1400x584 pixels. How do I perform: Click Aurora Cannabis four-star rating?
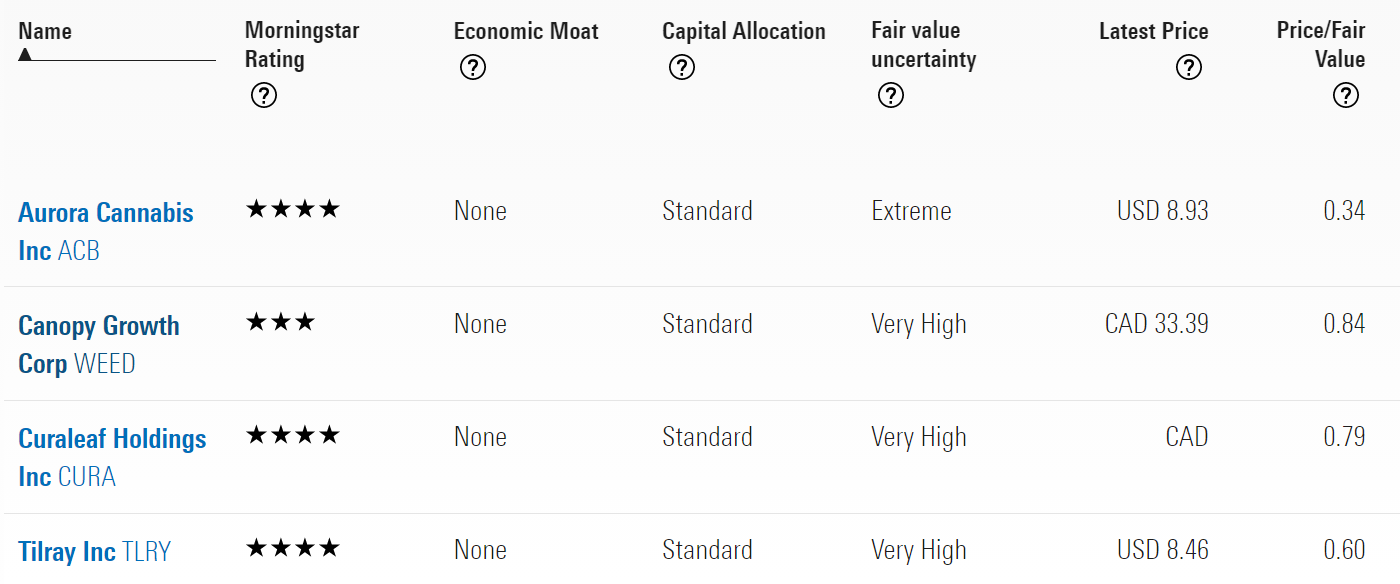tap(293, 210)
